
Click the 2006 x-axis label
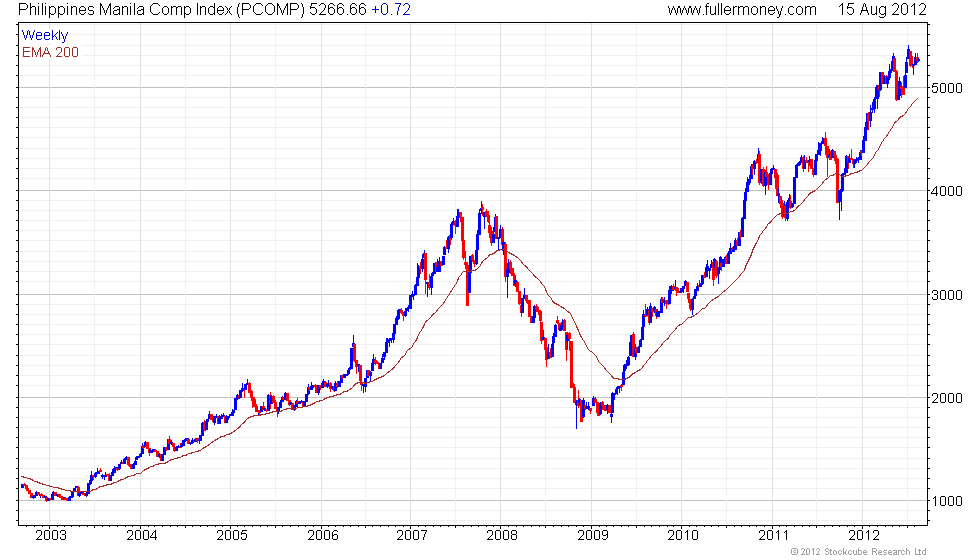pyautogui.click(x=322, y=535)
